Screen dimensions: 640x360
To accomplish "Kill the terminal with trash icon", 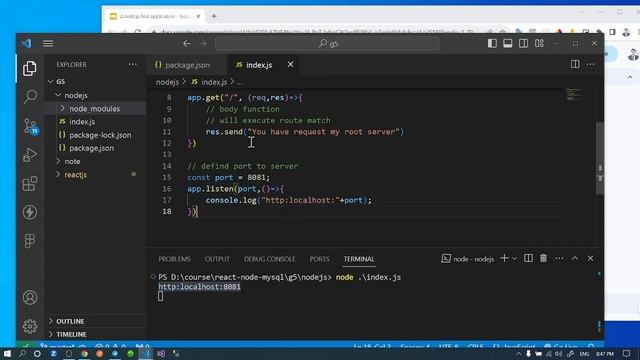I will coord(544,258).
